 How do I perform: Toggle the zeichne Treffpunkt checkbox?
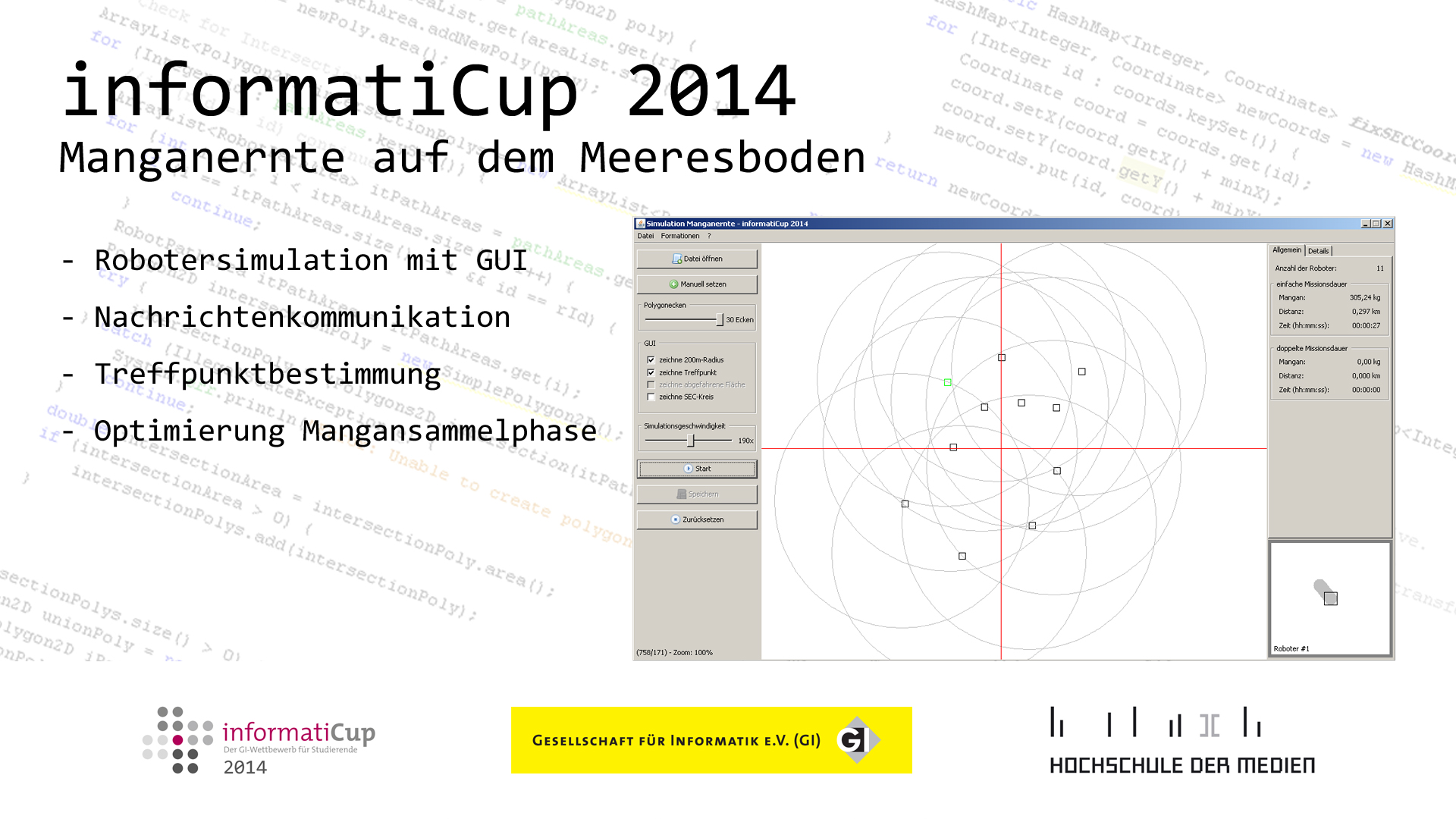pos(651,372)
